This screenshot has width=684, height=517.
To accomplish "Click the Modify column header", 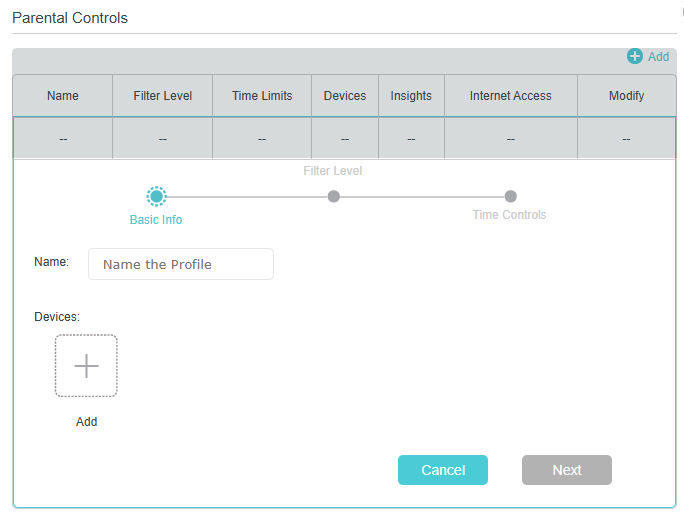I will pos(626,96).
